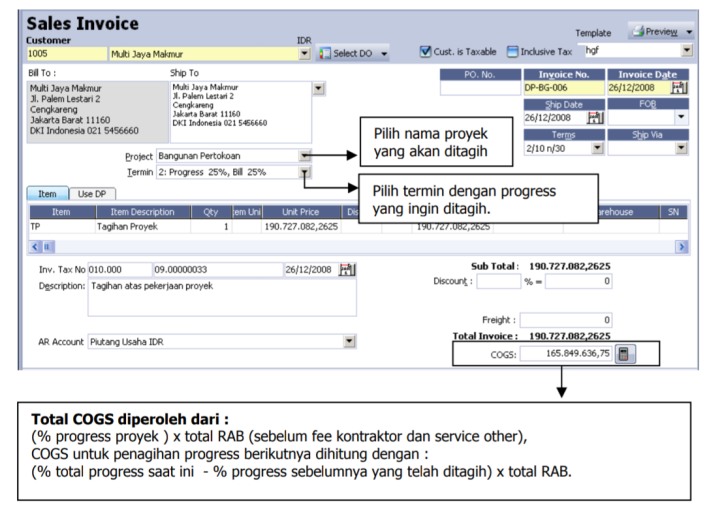
Task: Enable the Inclusive Tax checkbox
Action: [512, 52]
